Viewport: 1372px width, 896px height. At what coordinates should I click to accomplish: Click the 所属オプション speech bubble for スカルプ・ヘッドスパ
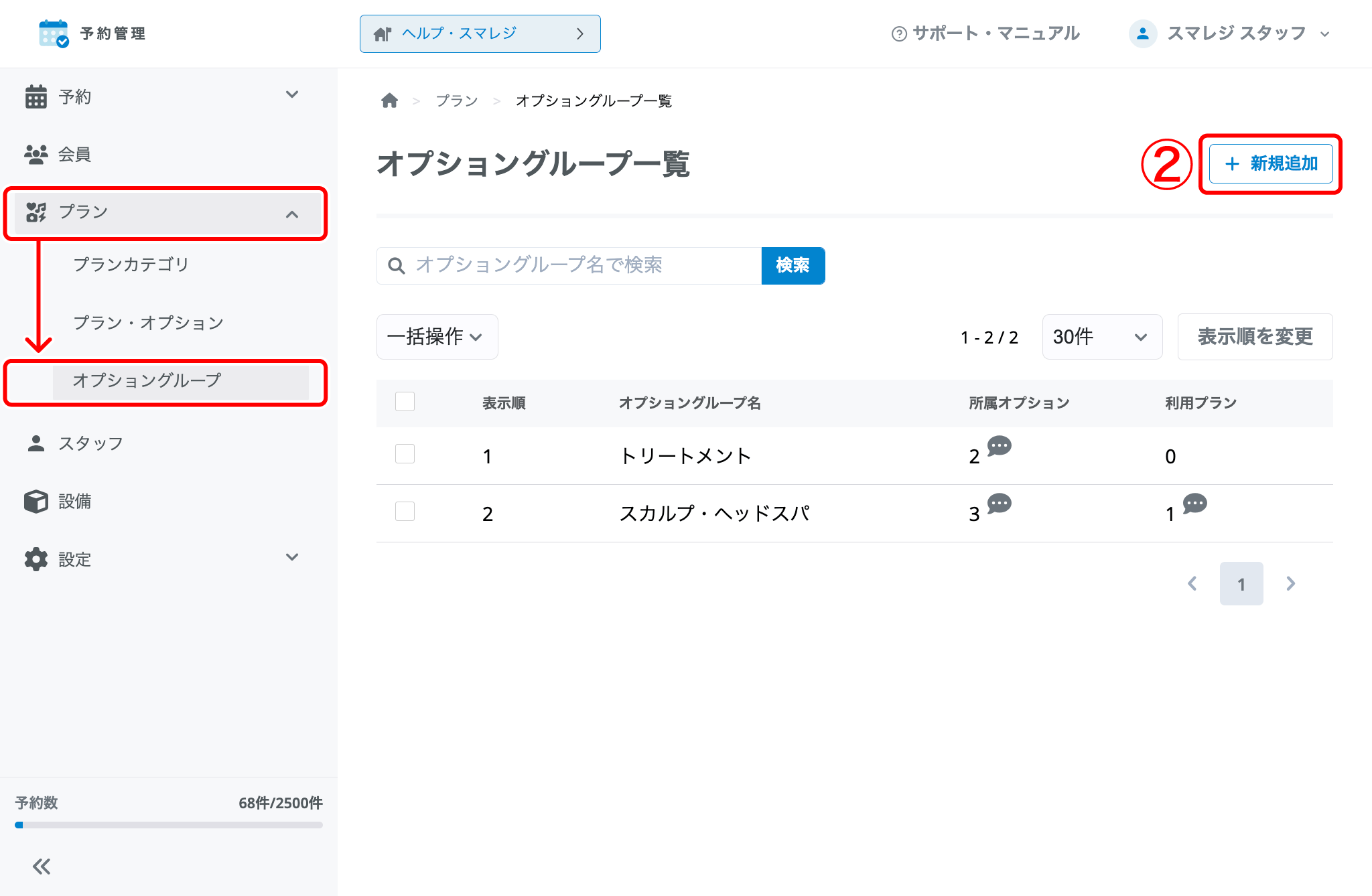[999, 504]
